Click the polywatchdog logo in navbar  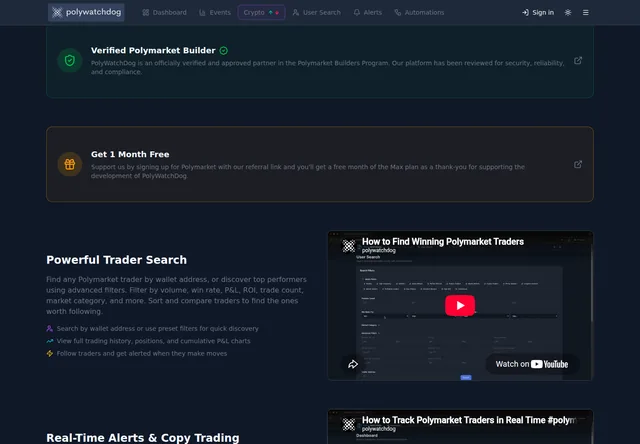(86, 12)
